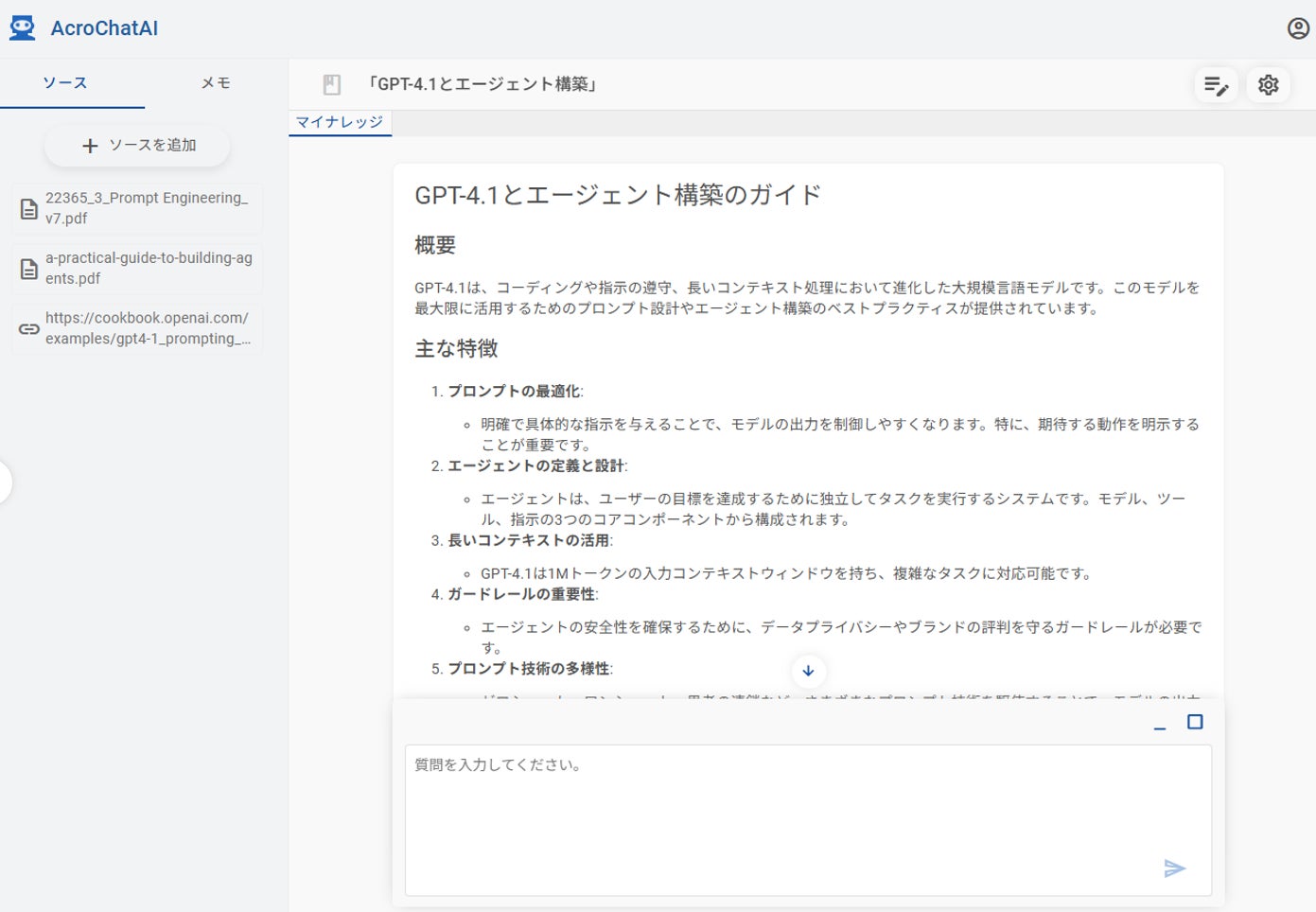1316x912 pixels.
Task: Select the マイナレッジ tab
Action: 340,122
